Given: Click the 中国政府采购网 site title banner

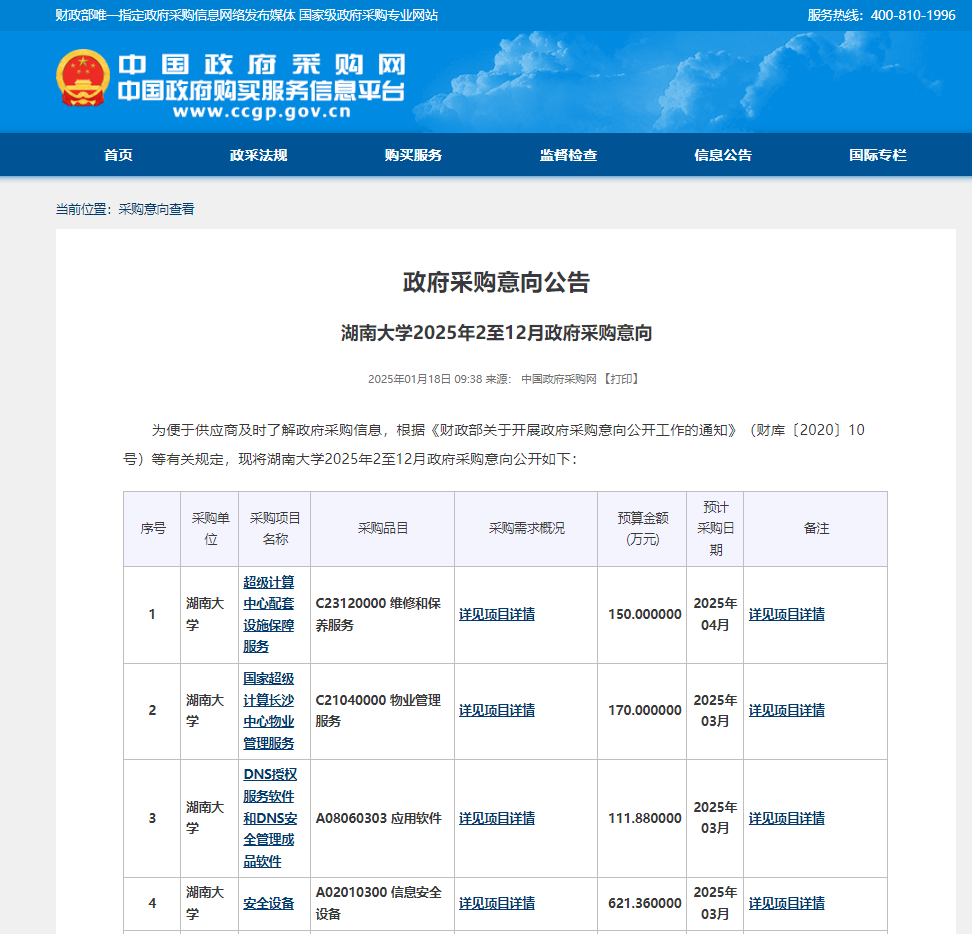Looking at the screenshot, I should tap(262, 64).
